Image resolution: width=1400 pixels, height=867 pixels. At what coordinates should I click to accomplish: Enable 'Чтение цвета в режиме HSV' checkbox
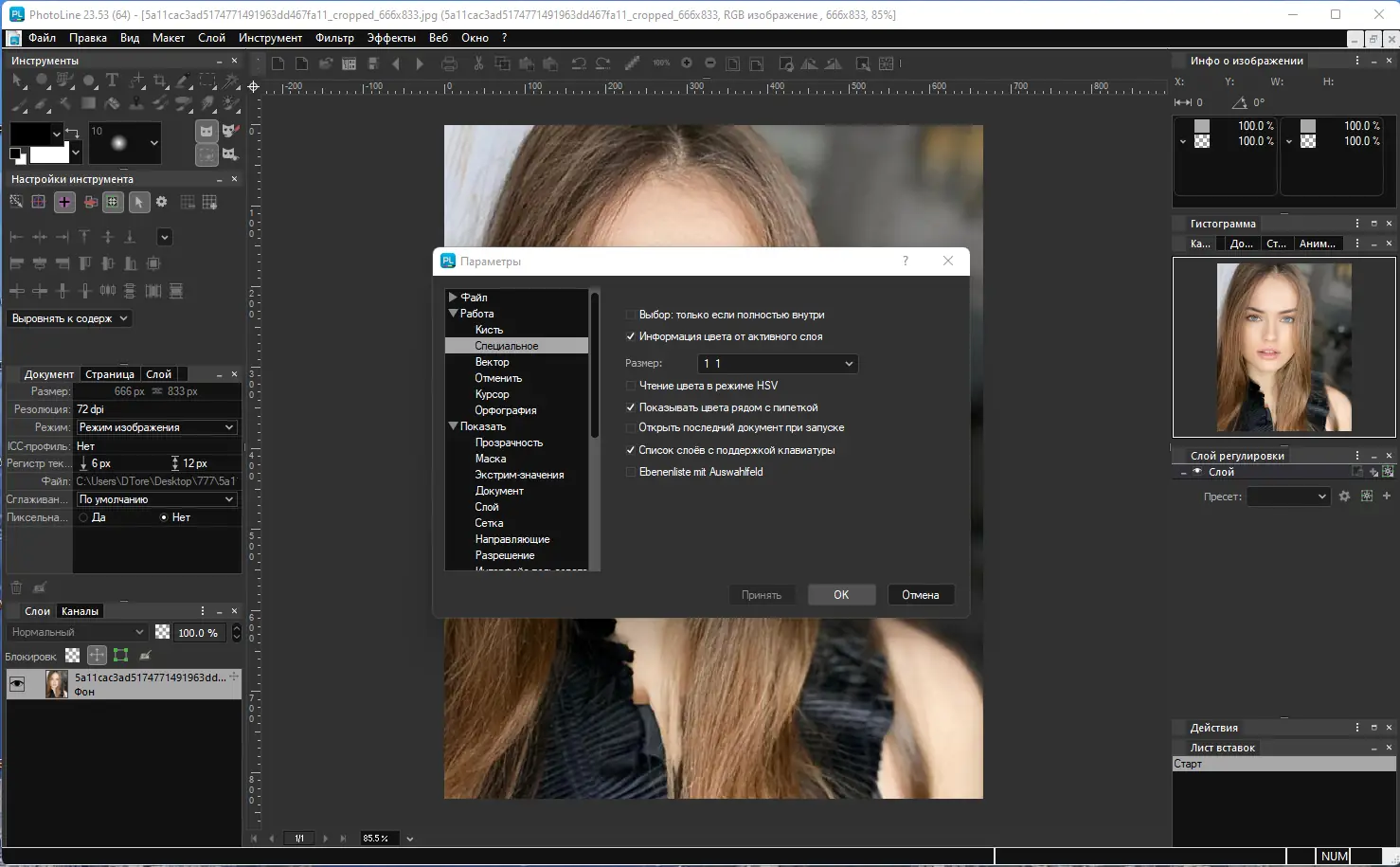[631, 386]
